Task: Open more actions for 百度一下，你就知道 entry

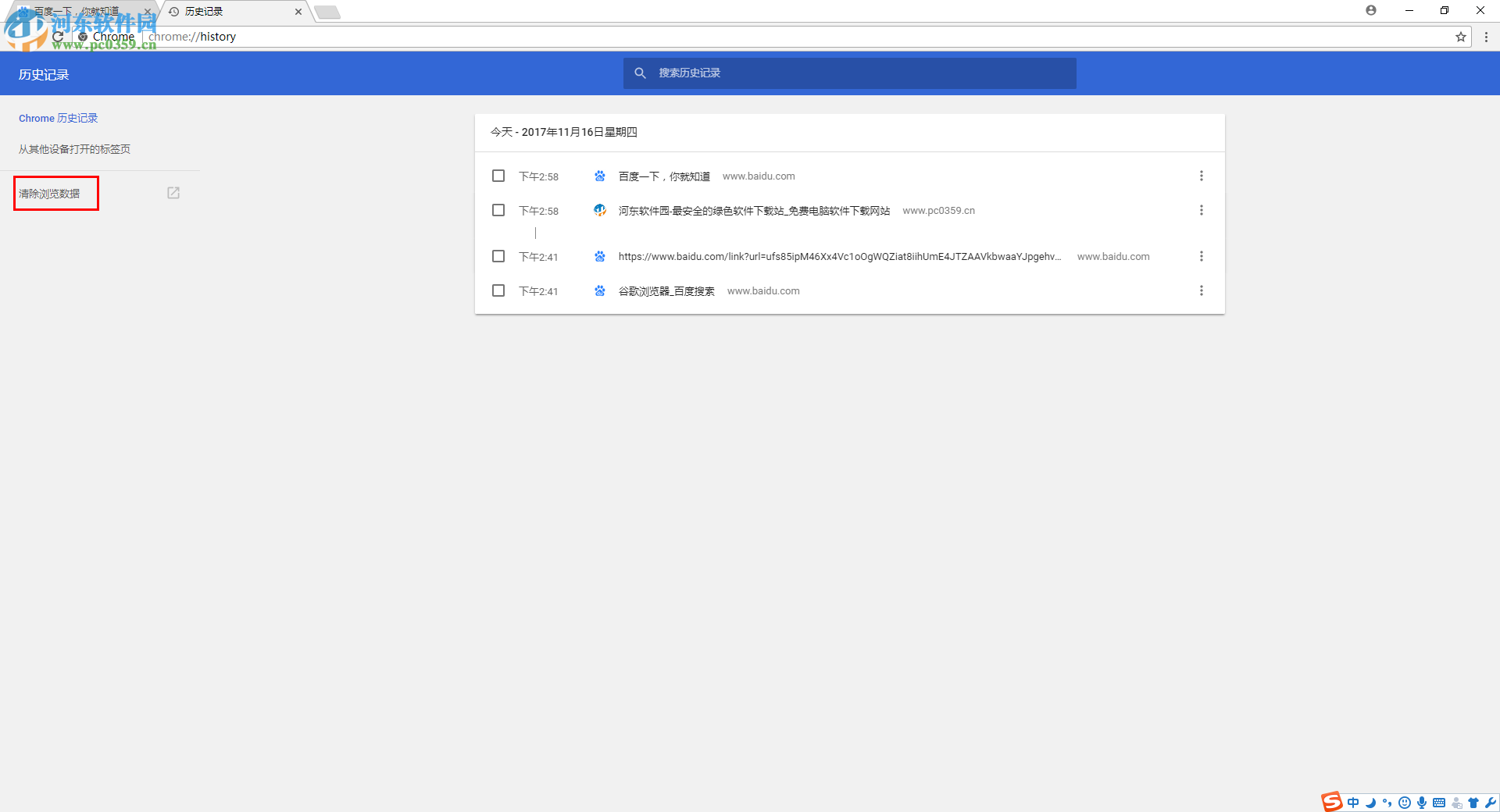Action: (x=1202, y=176)
